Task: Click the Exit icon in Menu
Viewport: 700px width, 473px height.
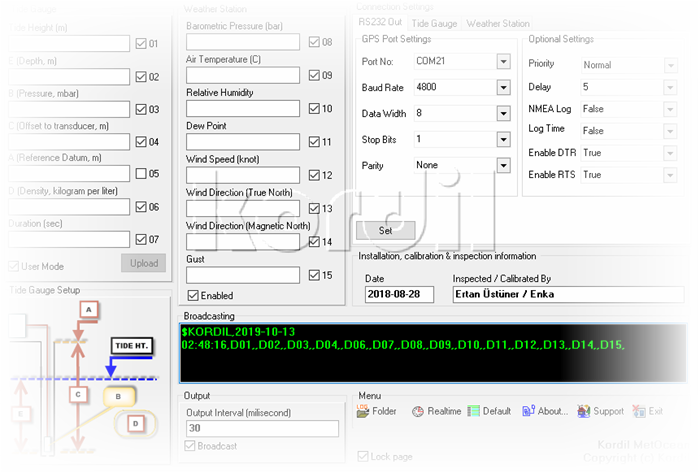Action: 639,411
